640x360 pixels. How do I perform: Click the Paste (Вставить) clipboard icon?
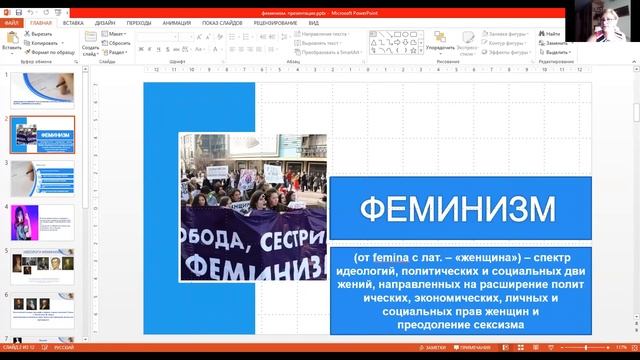12,38
